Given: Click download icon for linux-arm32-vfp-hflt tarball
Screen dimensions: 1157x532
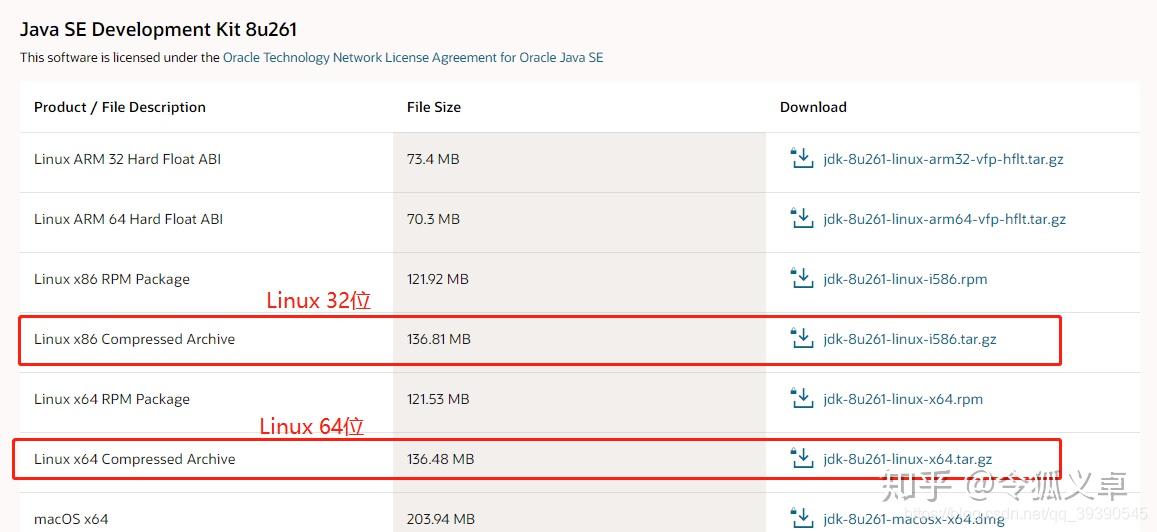Looking at the screenshot, I should point(802,158).
